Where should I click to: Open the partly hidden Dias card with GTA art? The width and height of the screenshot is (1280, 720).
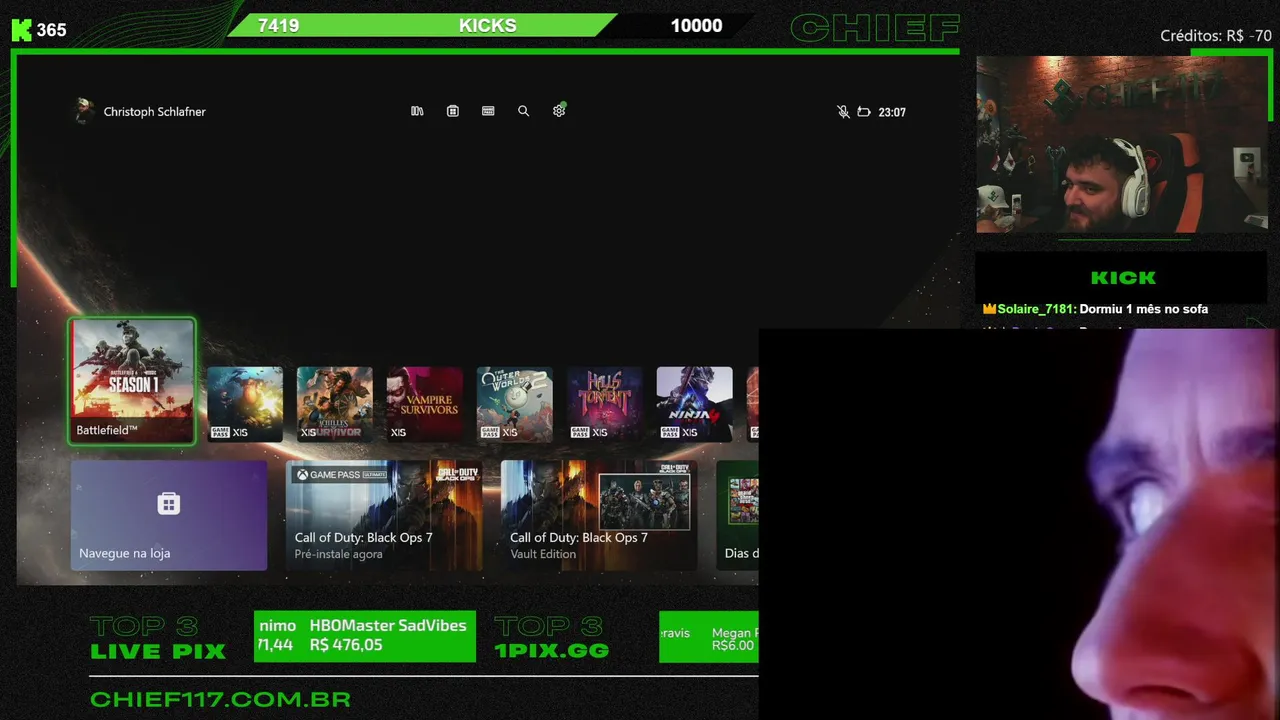[x=738, y=515]
